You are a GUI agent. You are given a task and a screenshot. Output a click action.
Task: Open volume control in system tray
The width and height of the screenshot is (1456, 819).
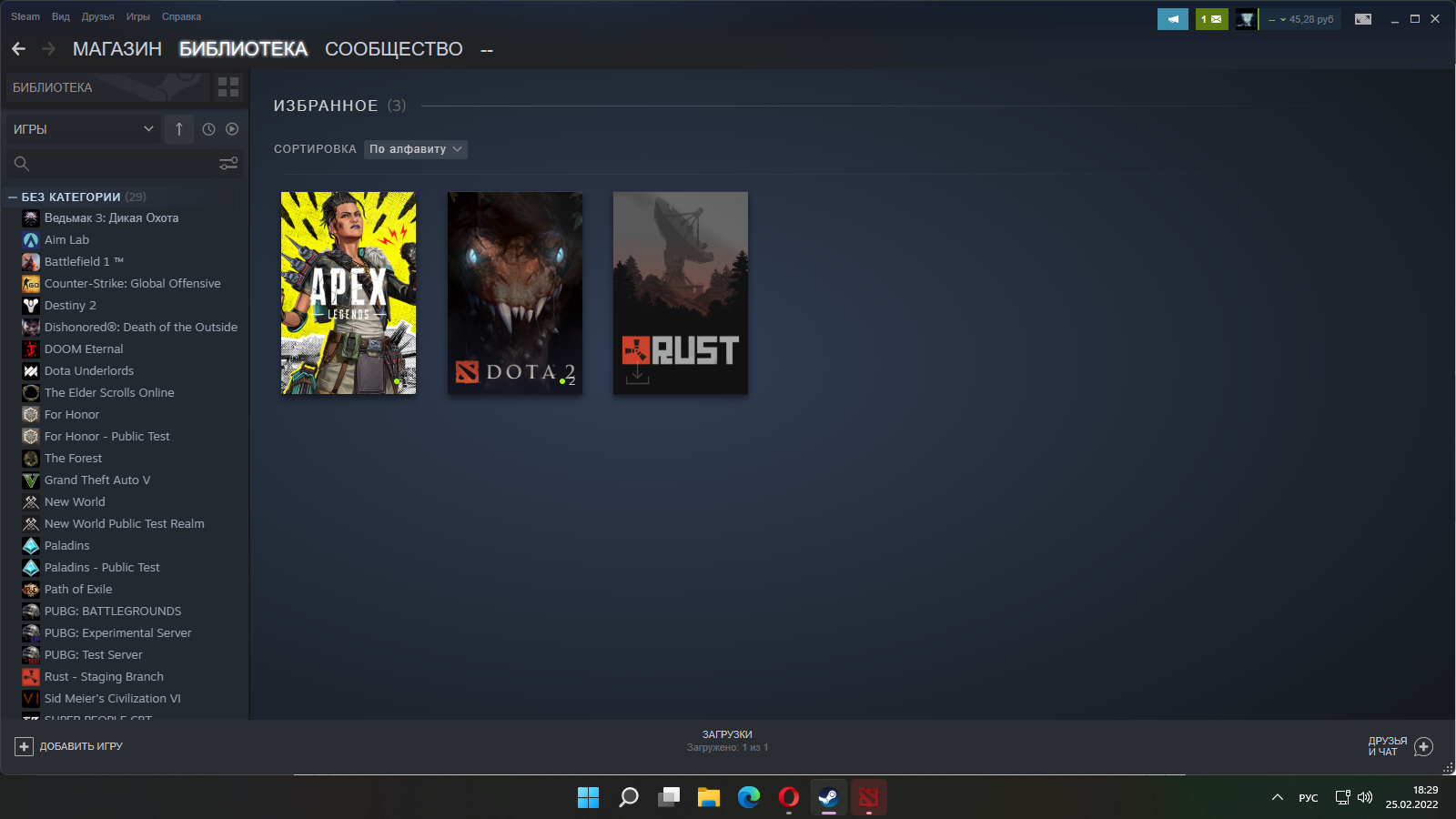[1365, 797]
